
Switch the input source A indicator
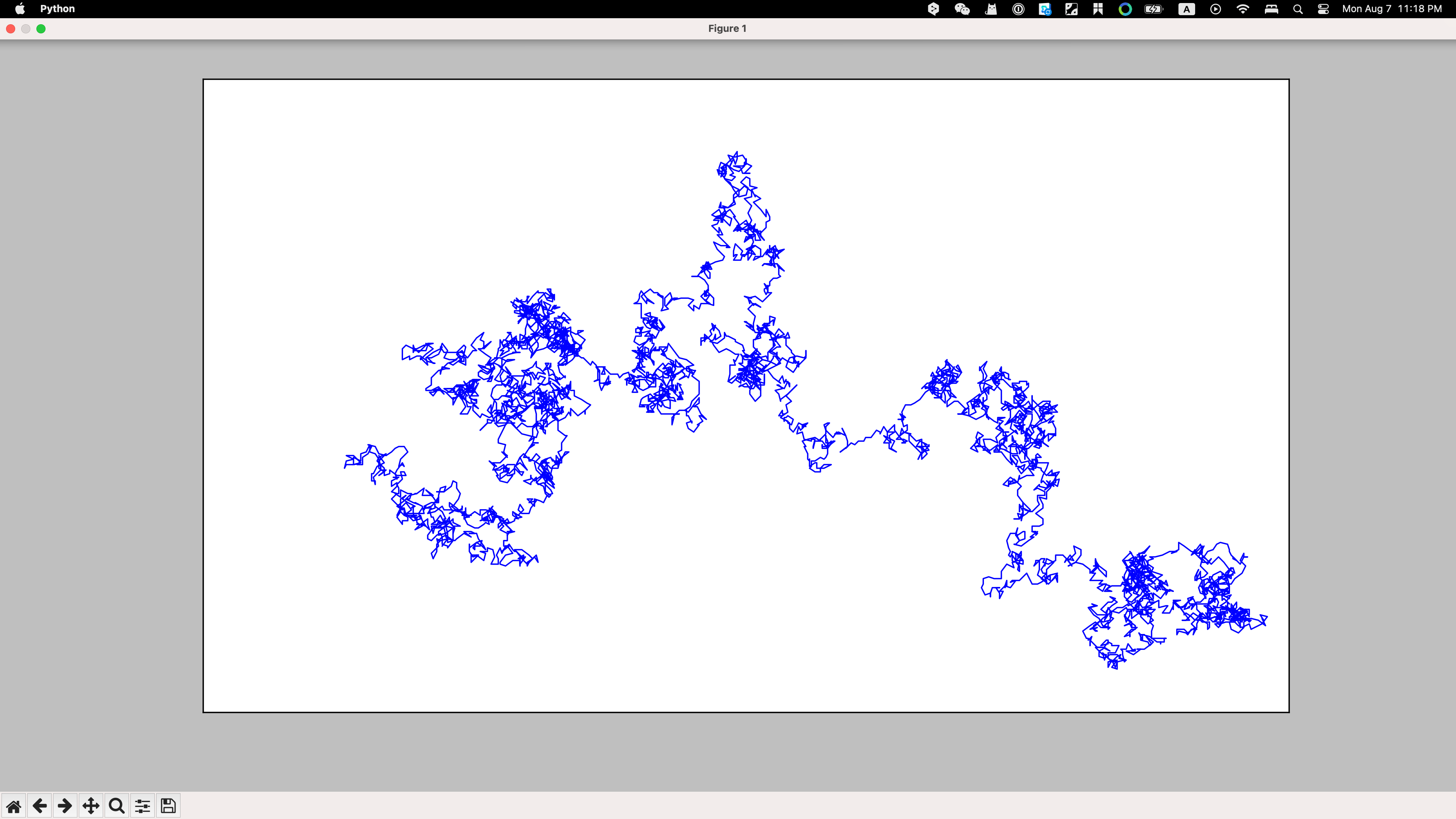(1186, 8)
